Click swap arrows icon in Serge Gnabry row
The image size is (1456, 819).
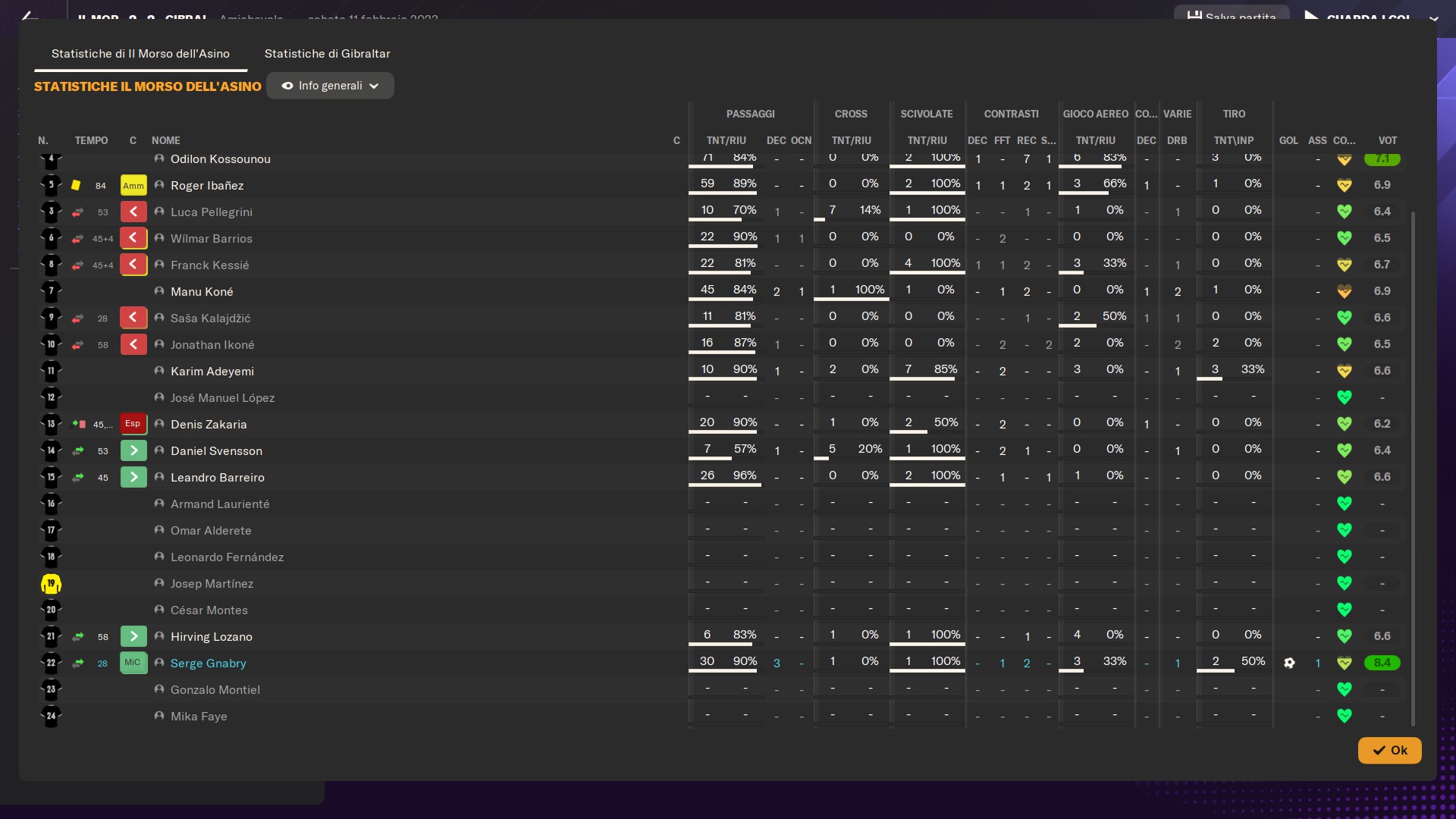pyautogui.click(x=77, y=664)
